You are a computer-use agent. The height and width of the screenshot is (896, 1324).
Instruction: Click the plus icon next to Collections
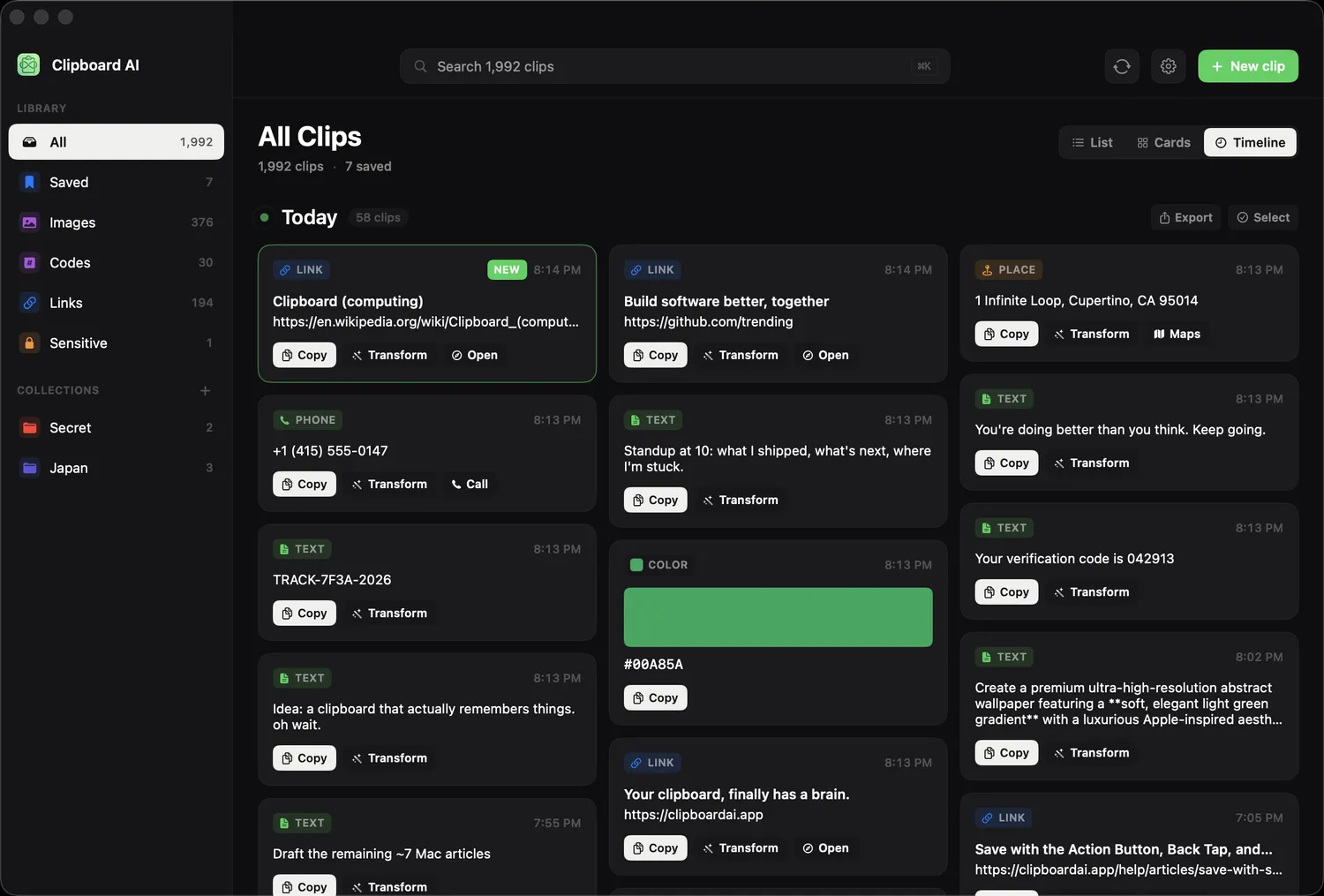click(x=205, y=390)
